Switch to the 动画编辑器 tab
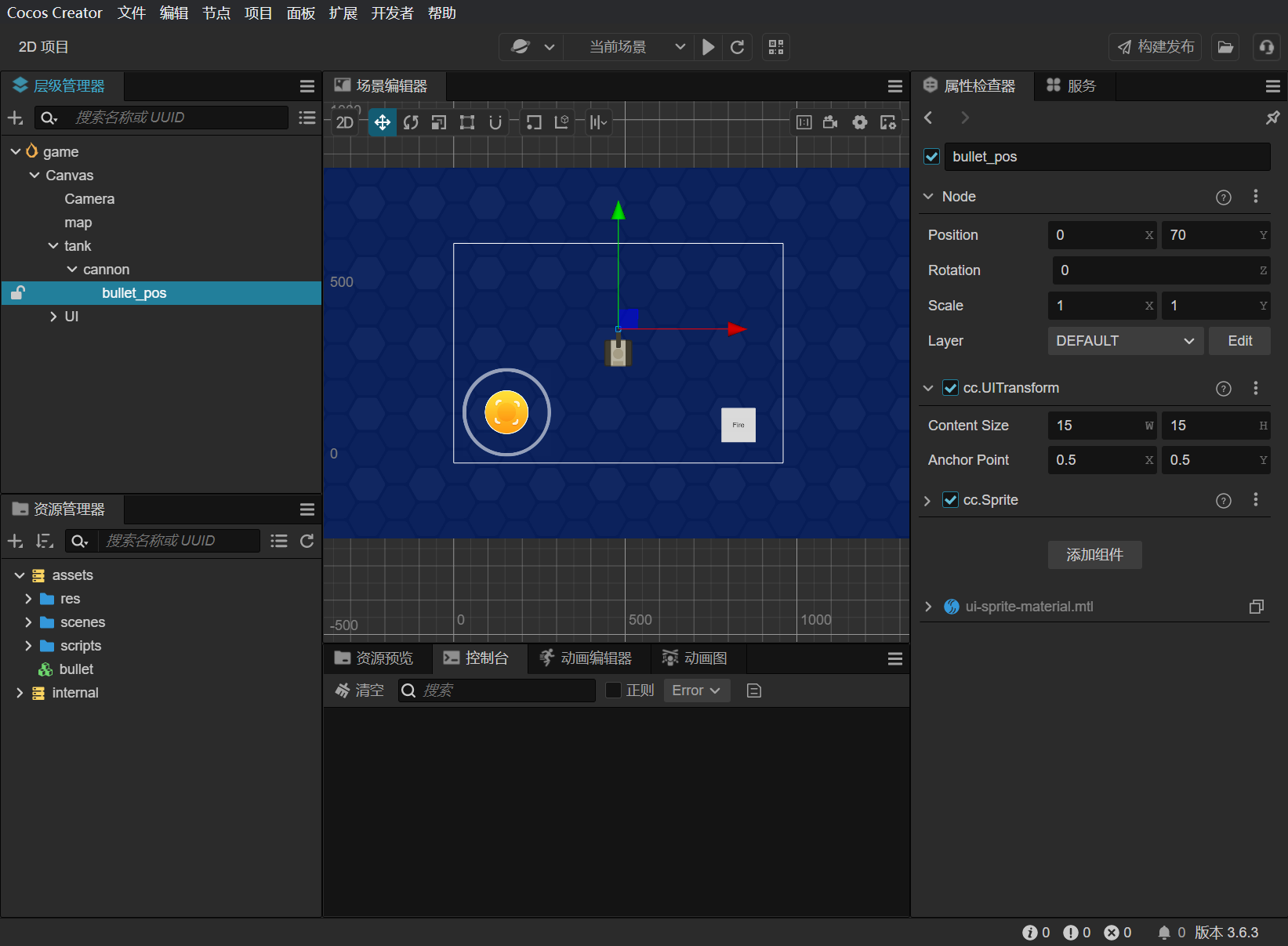 pyautogui.click(x=586, y=658)
